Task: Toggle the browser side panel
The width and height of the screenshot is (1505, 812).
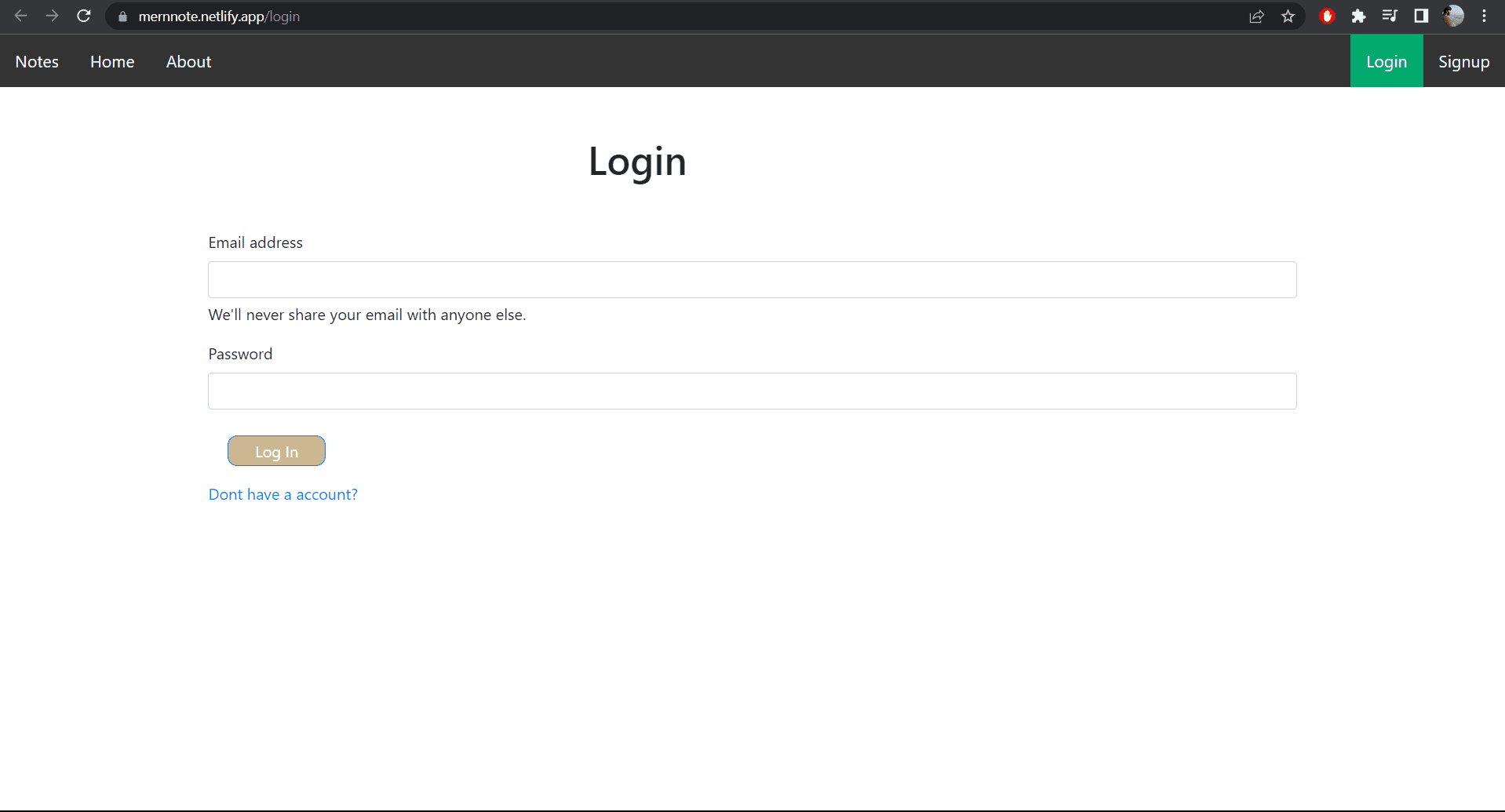Action: coord(1421,16)
